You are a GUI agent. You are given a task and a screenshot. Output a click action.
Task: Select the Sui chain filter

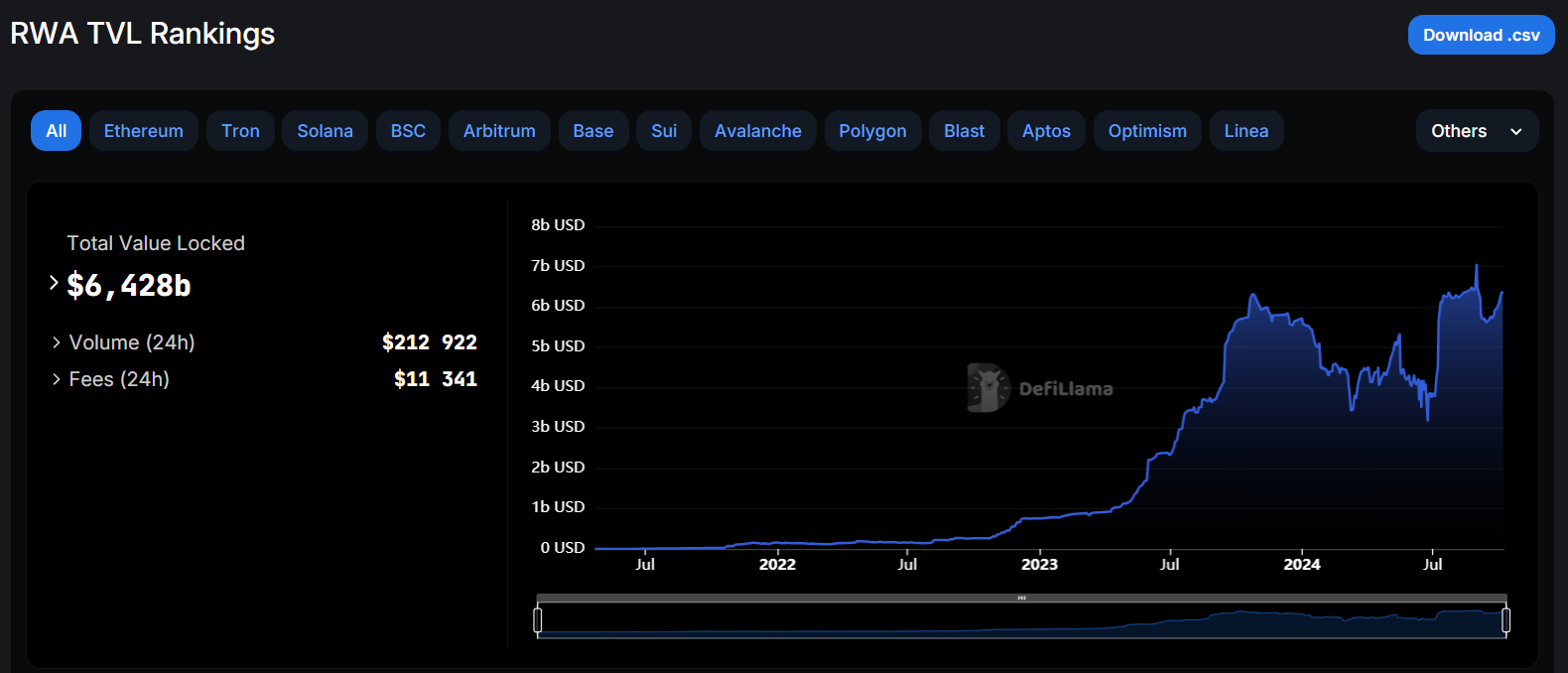pyautogui.click(x=664, y=131)
